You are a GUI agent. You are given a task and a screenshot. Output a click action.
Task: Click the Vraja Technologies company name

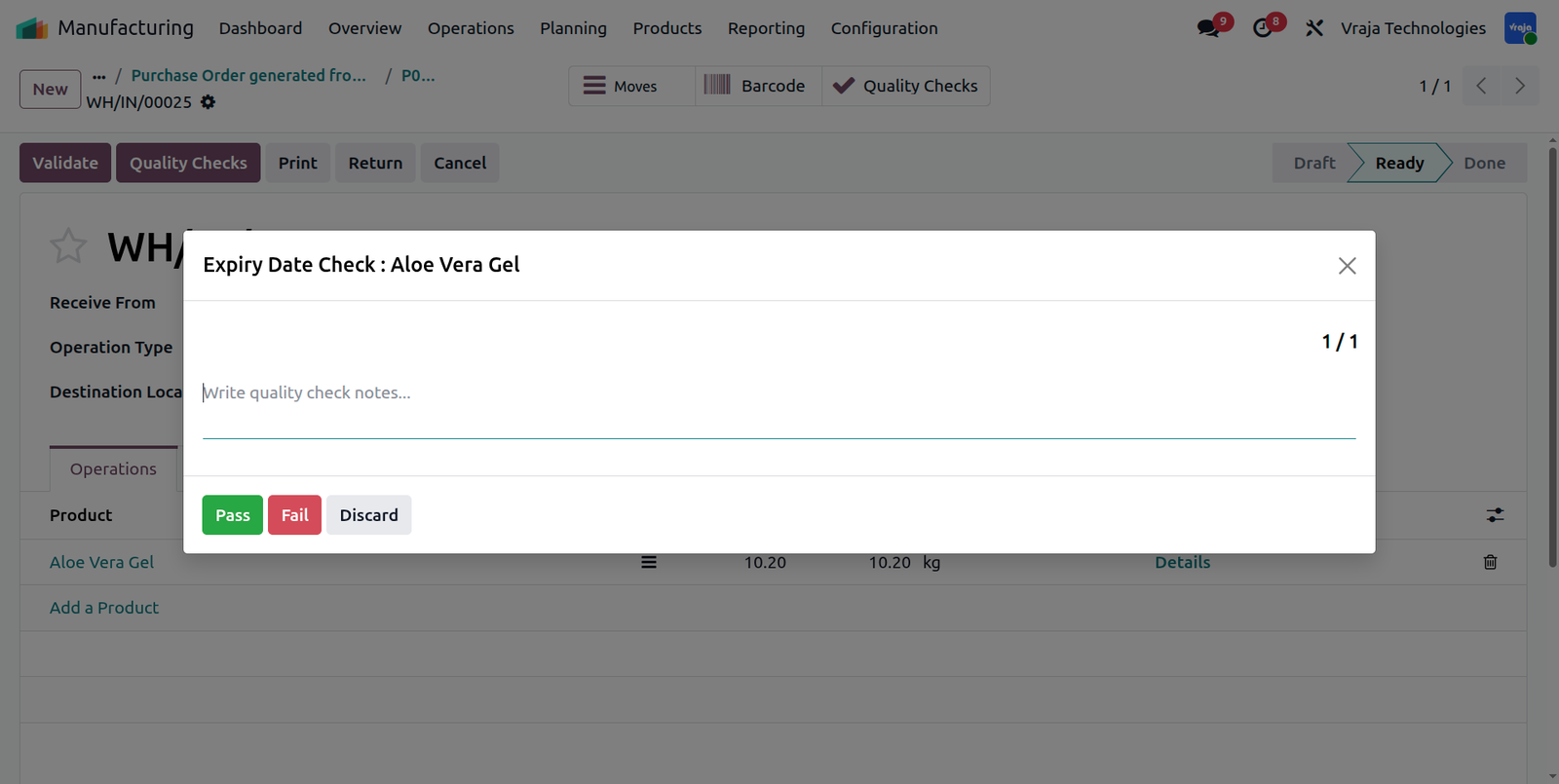coord(1413,28)
